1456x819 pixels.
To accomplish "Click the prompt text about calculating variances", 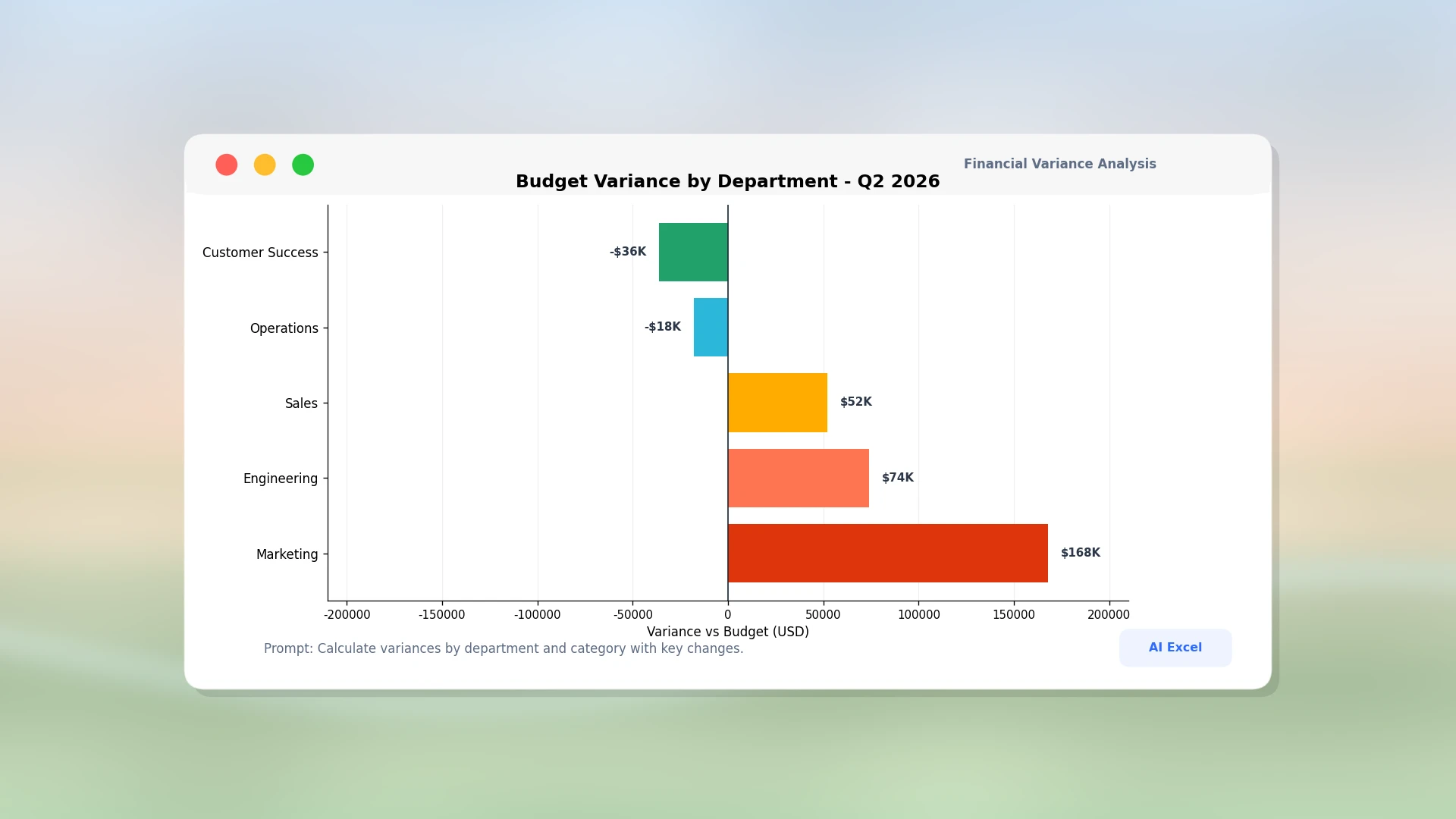I will click(x=504, y=648).
